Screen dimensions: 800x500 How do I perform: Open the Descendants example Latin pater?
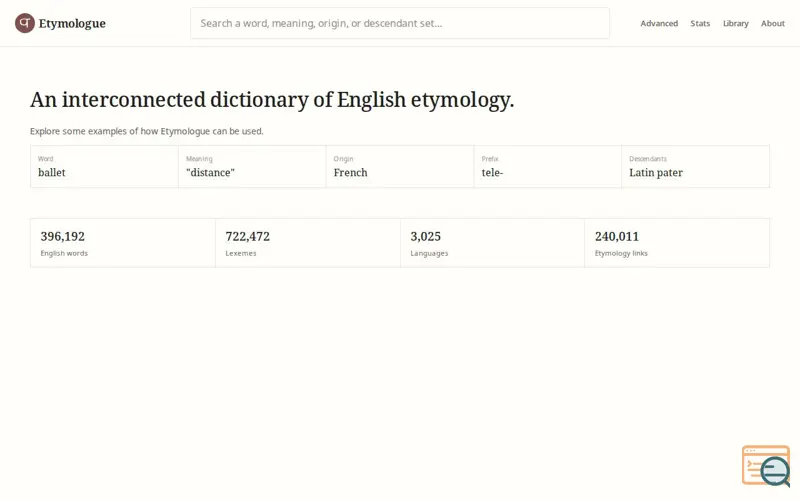click(695, 166)
